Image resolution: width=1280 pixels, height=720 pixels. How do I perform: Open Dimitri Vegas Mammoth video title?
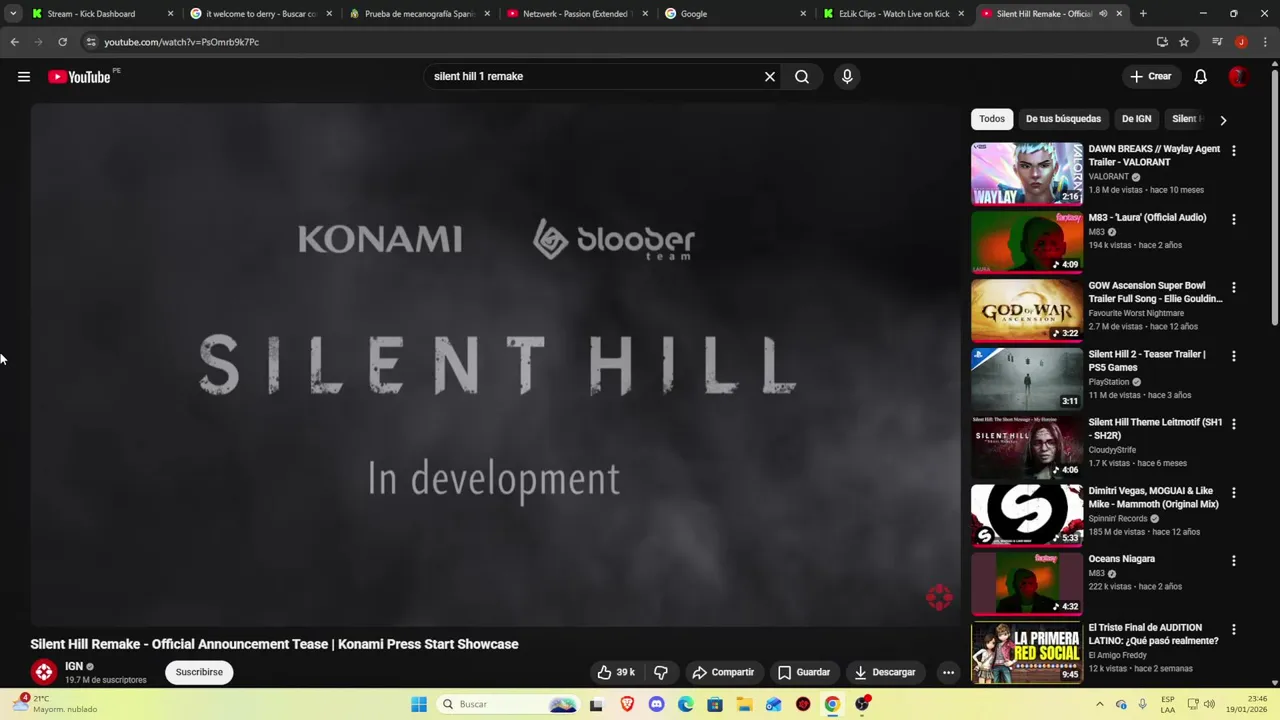pyautogui.click(x=1153, y=497)
